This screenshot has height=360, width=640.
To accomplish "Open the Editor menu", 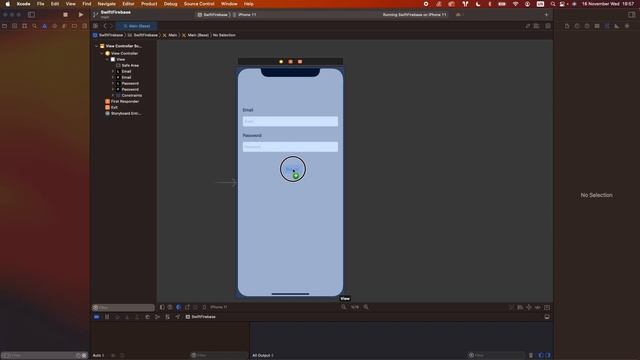I will click(x=128, y=4).
